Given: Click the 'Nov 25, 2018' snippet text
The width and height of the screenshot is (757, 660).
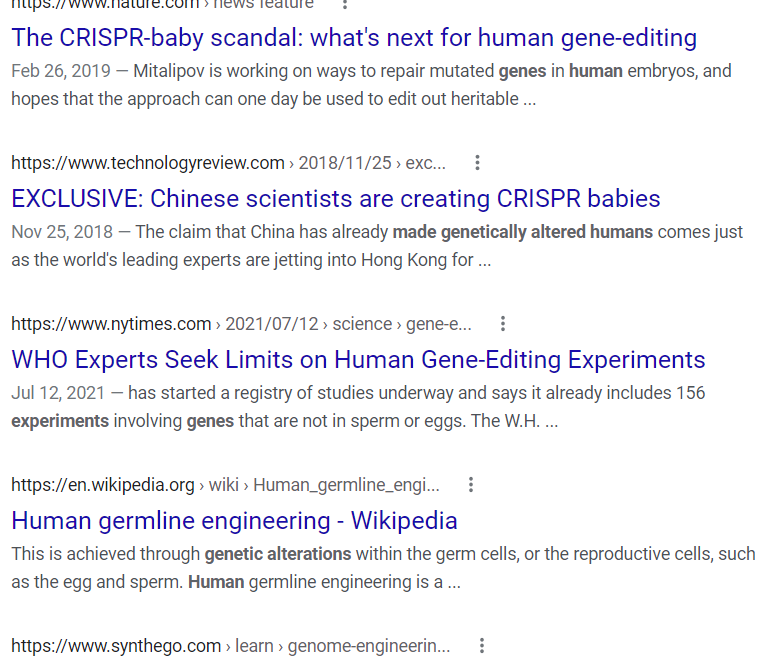Looking at the screenshot, I should 62,232.
